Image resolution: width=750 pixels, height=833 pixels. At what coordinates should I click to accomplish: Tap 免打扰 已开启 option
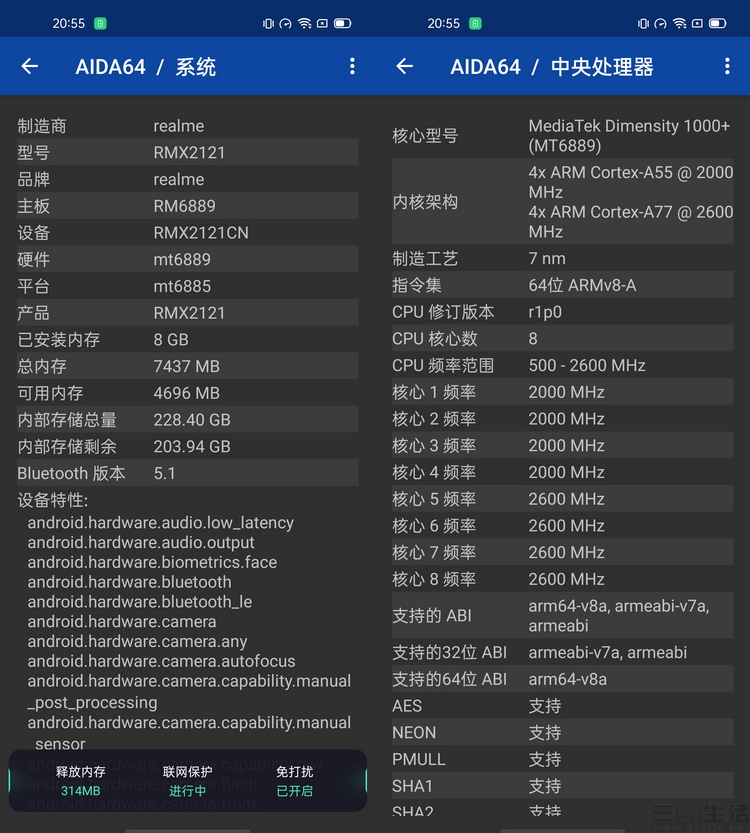tap(294, 781)
